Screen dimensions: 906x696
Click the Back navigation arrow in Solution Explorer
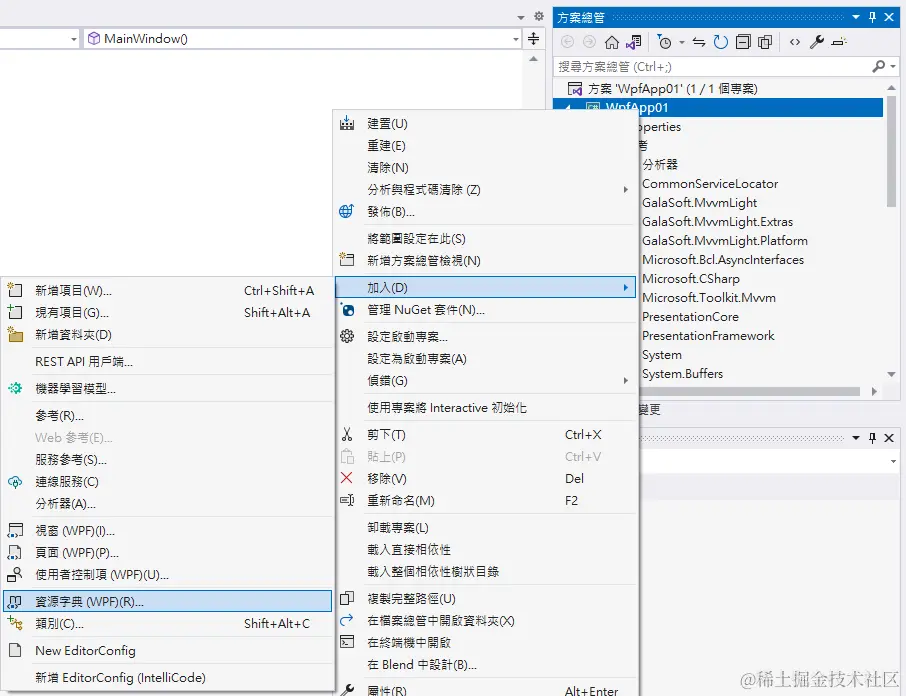click(568, 41)
